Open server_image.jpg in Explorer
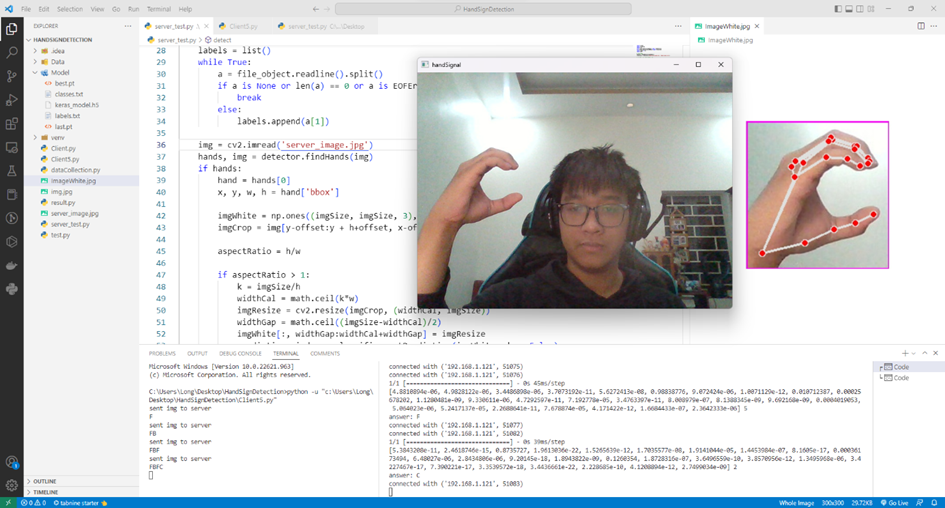This screenshot has height=508, width=945. (x=75, y=213)
